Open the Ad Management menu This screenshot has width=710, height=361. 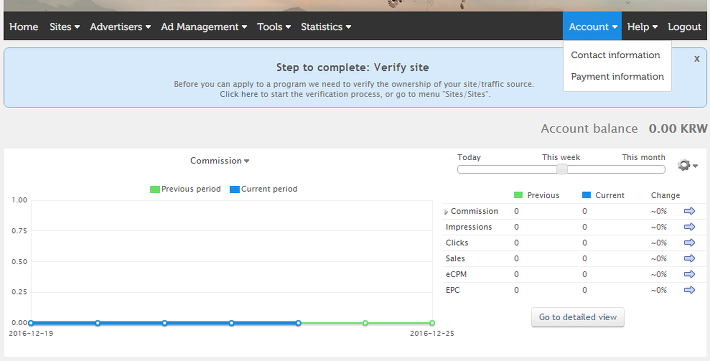(204, 27)
